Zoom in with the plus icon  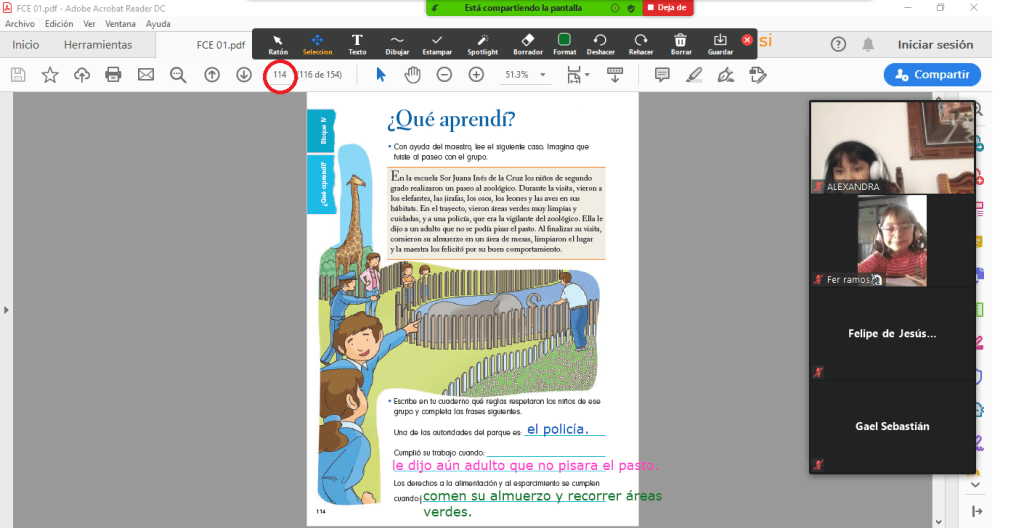tap(476, 75)
